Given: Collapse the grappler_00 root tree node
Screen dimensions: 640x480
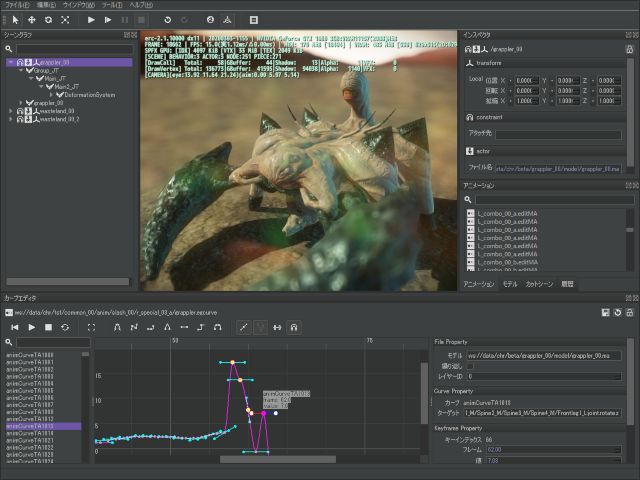Looking at the screenshot, I should [9, 62].
